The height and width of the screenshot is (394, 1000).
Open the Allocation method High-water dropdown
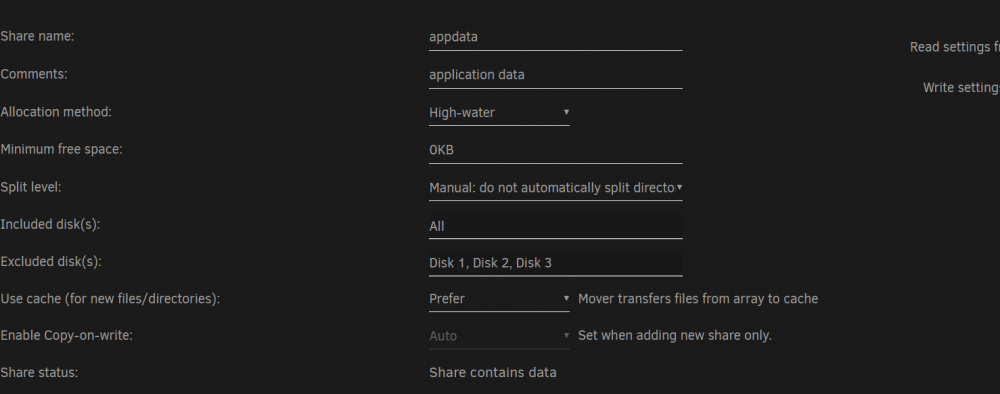(499, 113)
